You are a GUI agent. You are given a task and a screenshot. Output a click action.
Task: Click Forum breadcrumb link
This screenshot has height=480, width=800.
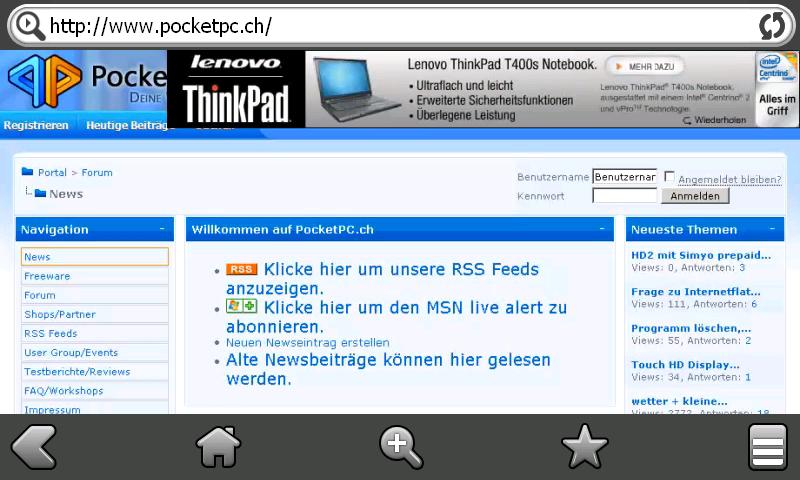97,172
